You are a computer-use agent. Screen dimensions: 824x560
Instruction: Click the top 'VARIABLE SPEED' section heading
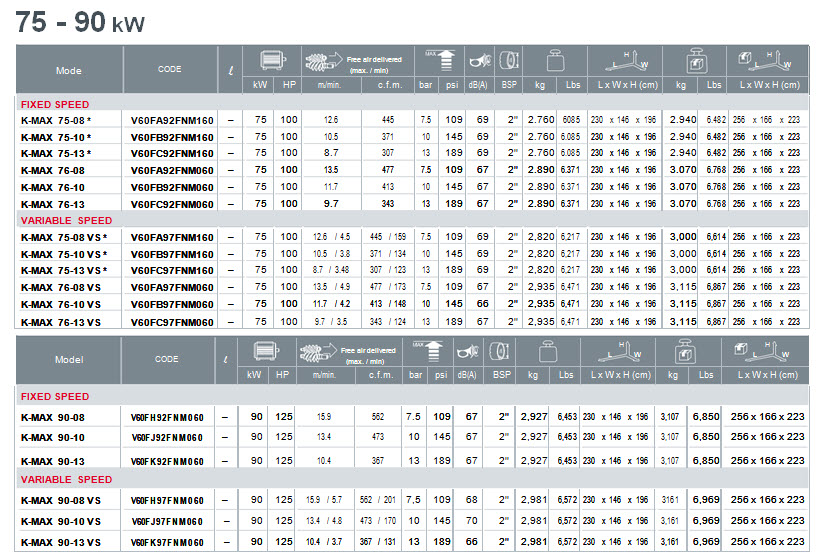(66, 220)
